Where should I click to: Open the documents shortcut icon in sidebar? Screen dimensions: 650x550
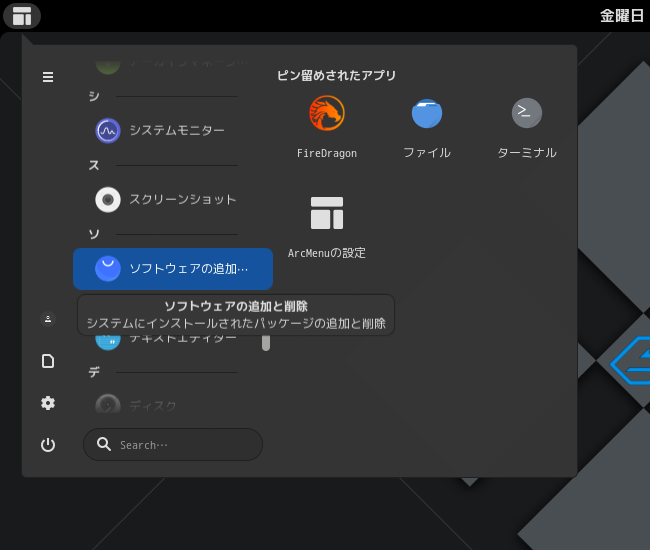pos(48,361)
